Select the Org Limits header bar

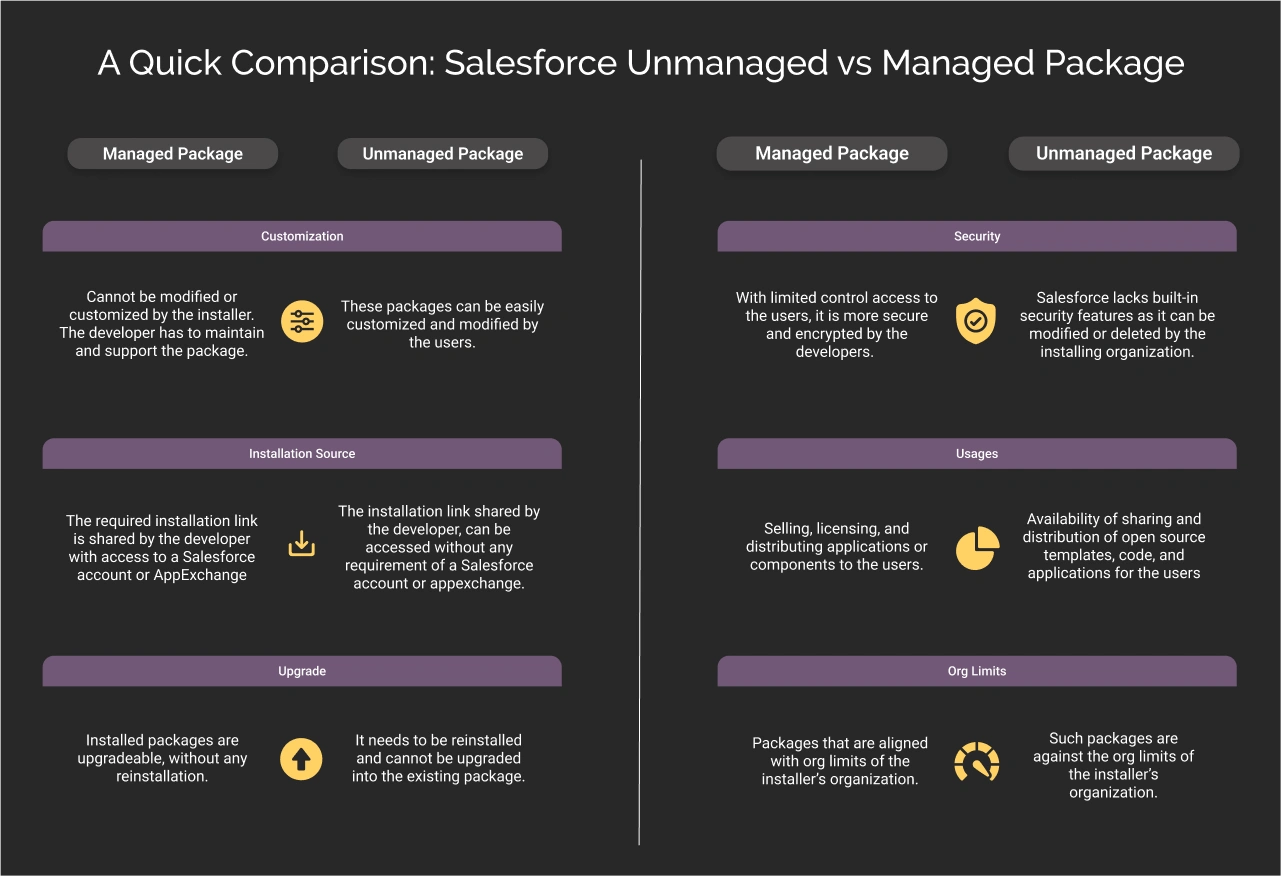(x=976, y=671)
